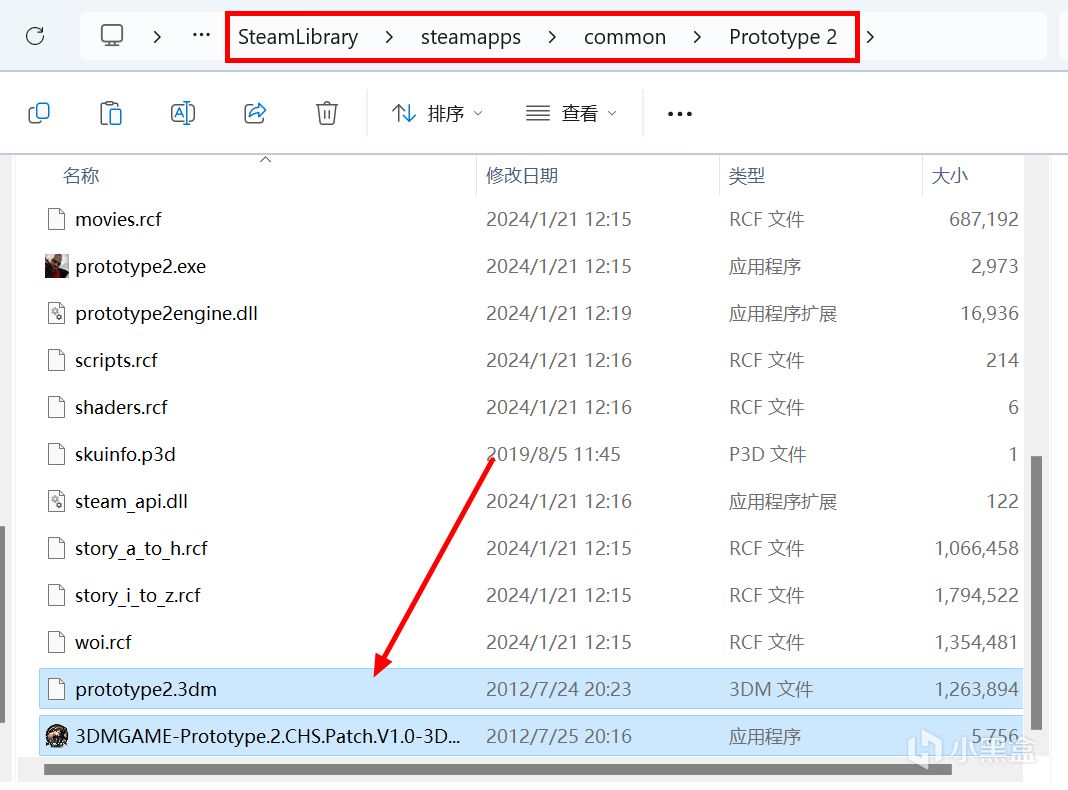Viewport: 1068px width, 790px height.
Task: Click the steam_api.dll file icon
Action: click(x=57, y=501)
